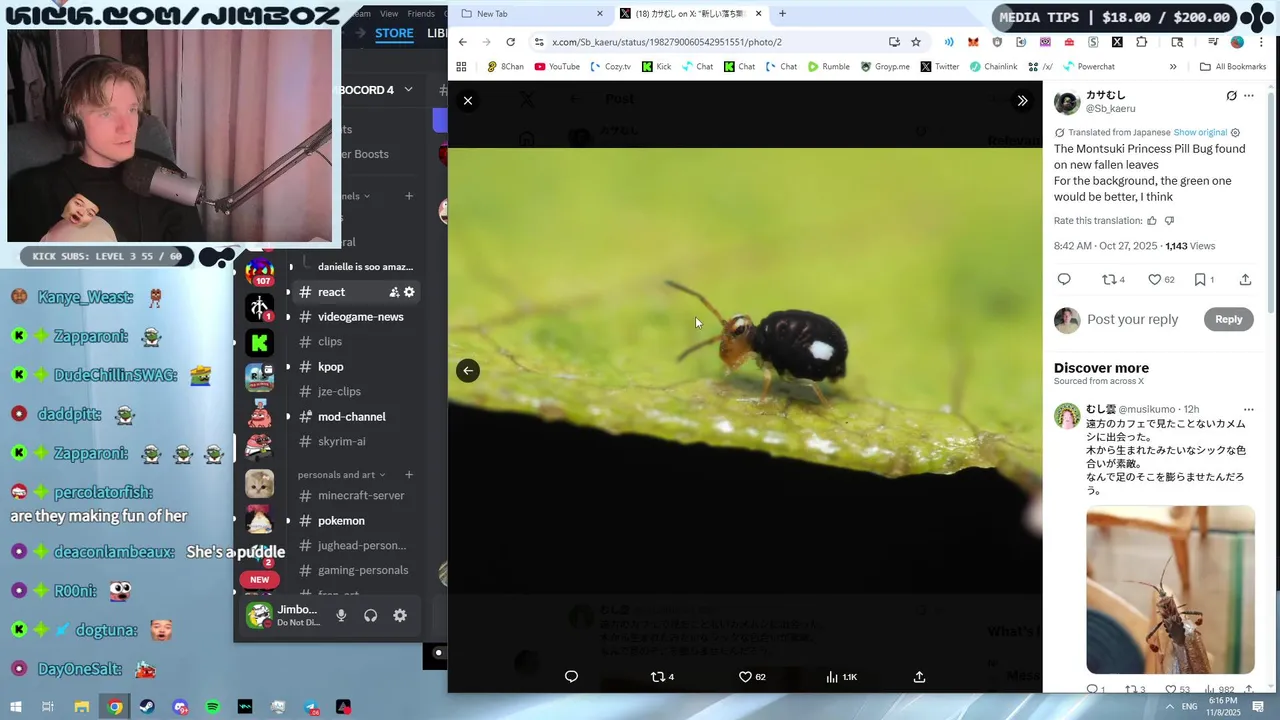1280x720 pixels.
Task: Open the Powerchat bookmark
Action: (x=1088, y=67)
